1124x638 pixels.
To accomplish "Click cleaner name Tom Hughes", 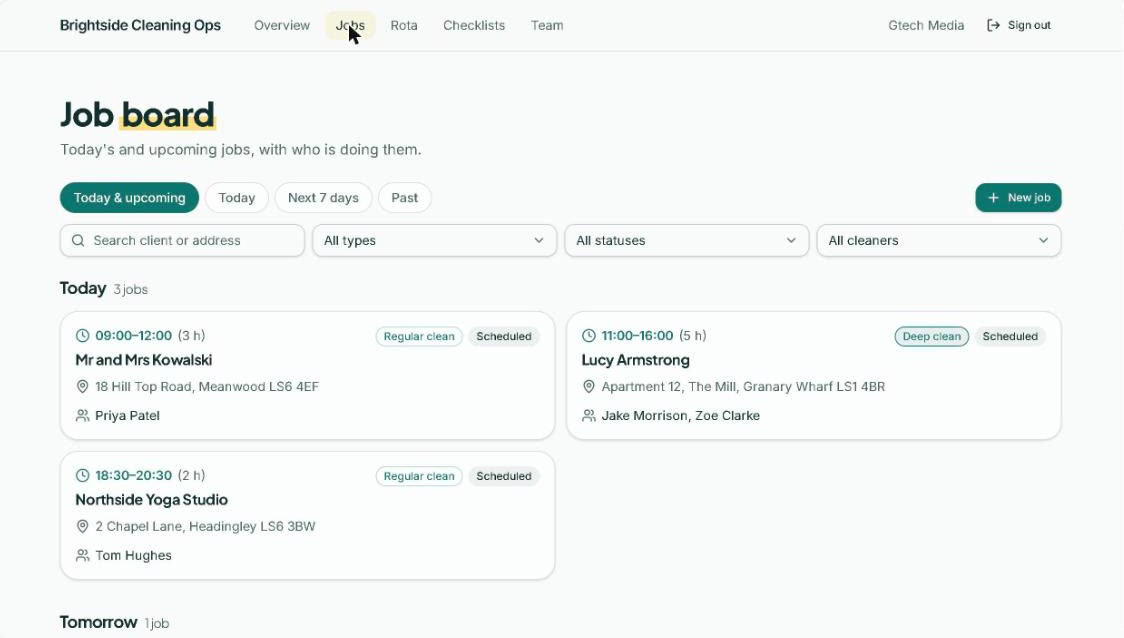I will [x=133, y=555].
